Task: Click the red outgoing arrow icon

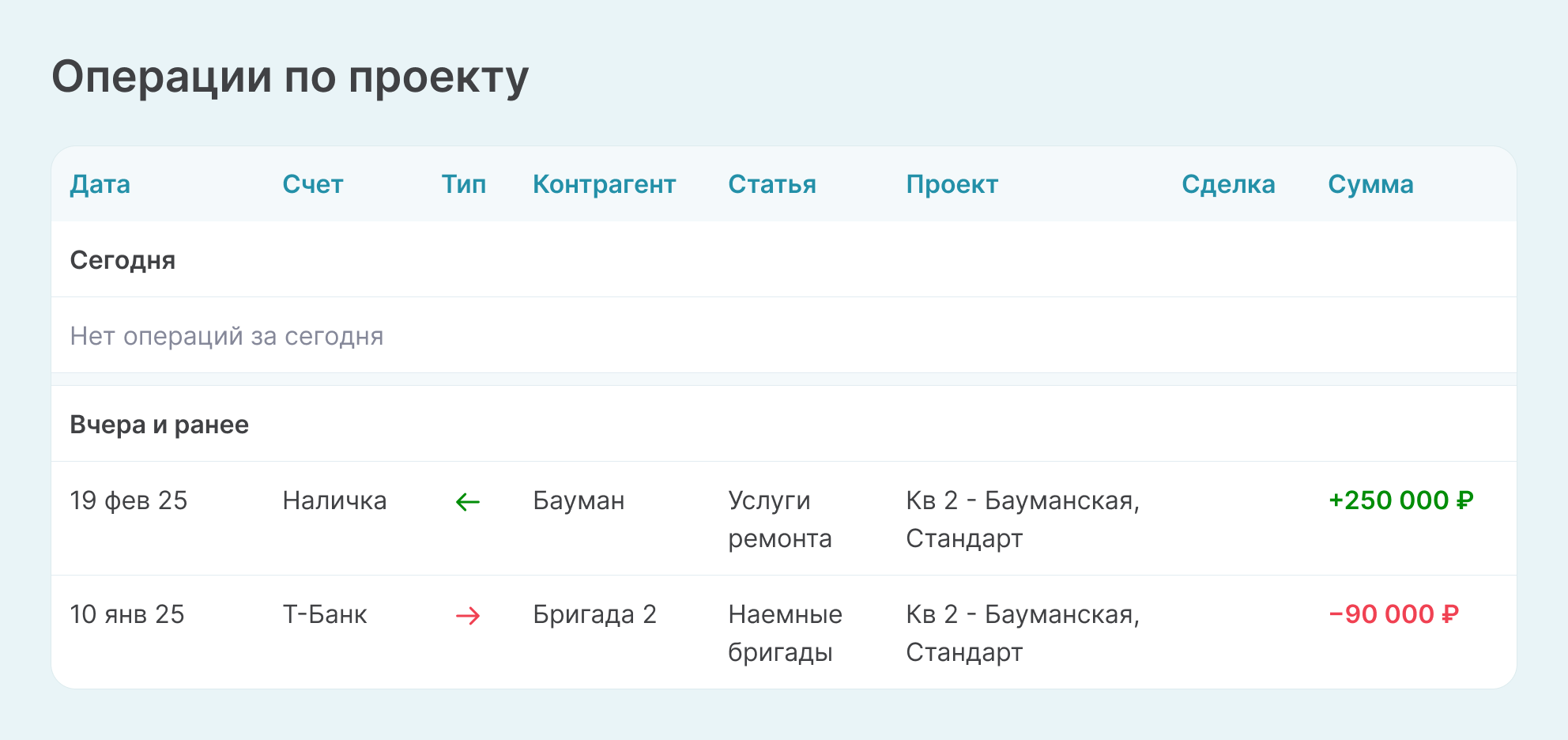Action: pyautogui.click(x=468, y=616)
